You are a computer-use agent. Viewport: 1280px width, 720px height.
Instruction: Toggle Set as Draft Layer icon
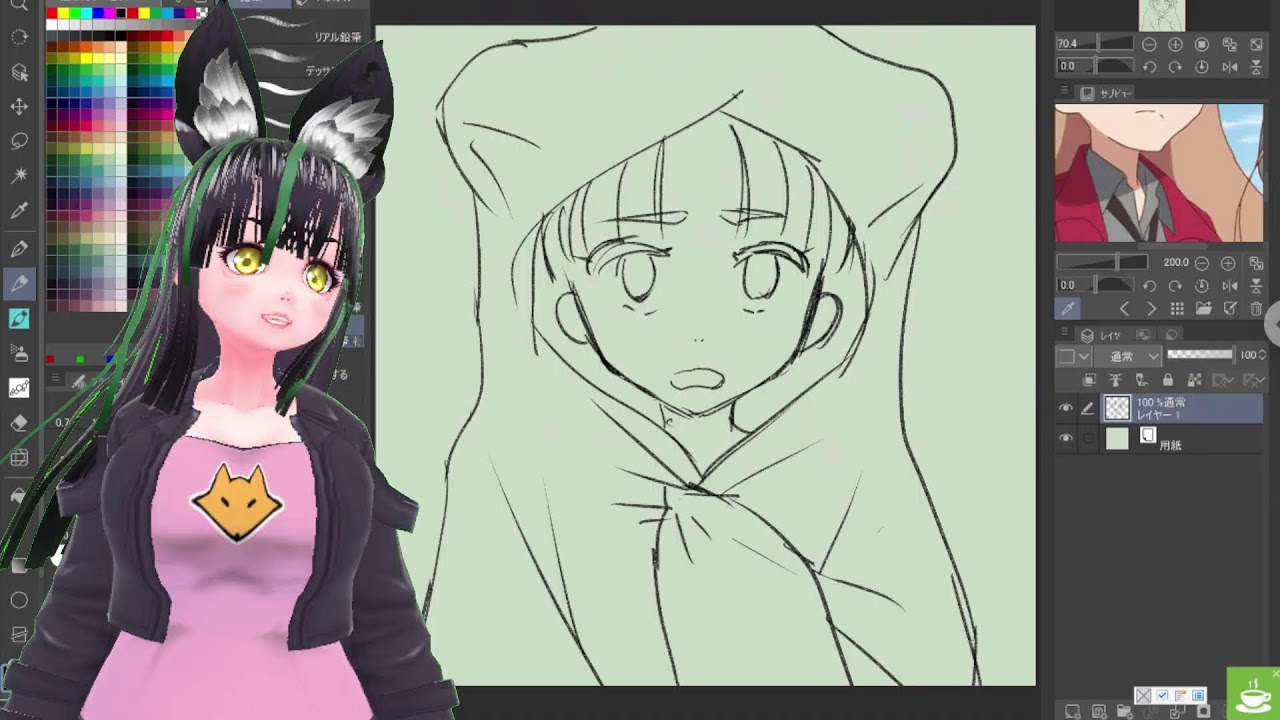pos(1141,380)
